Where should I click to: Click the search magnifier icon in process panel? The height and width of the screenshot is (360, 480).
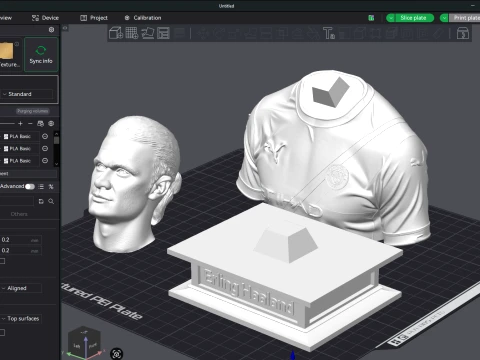51,201
